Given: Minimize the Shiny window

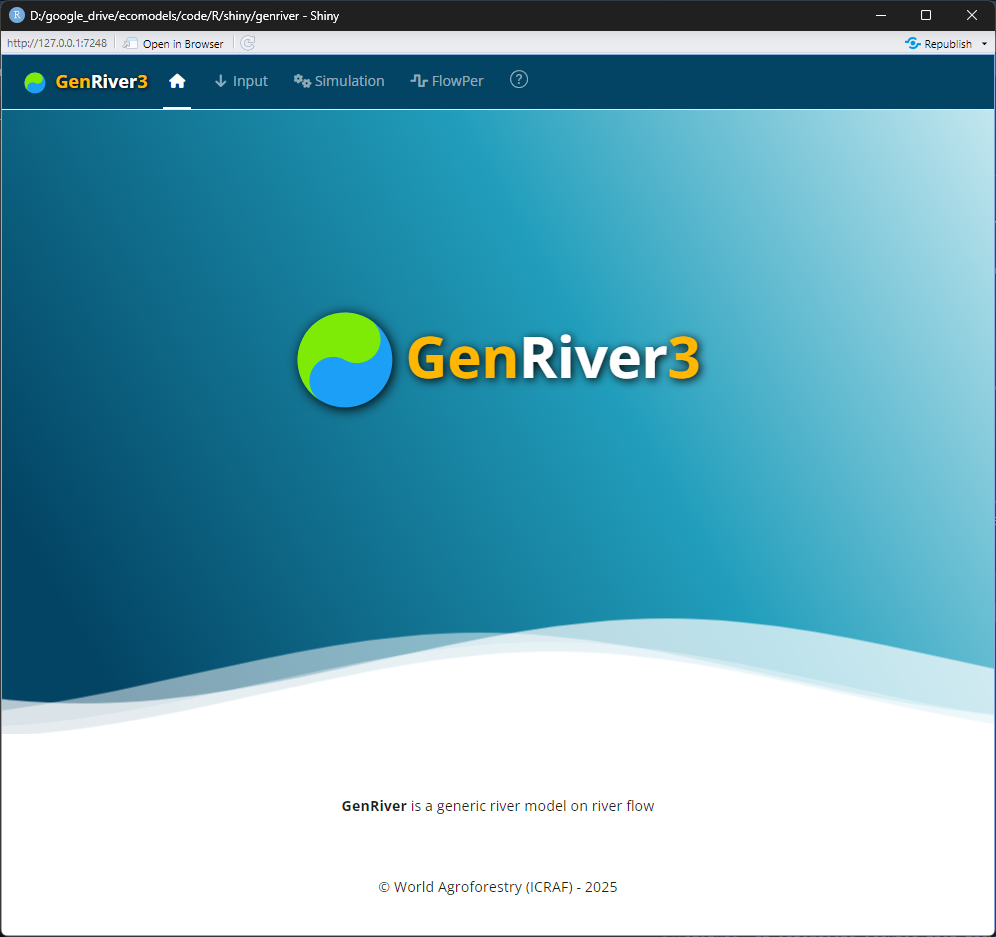Looking at the screenshot, I should click(x=881, y=15).
